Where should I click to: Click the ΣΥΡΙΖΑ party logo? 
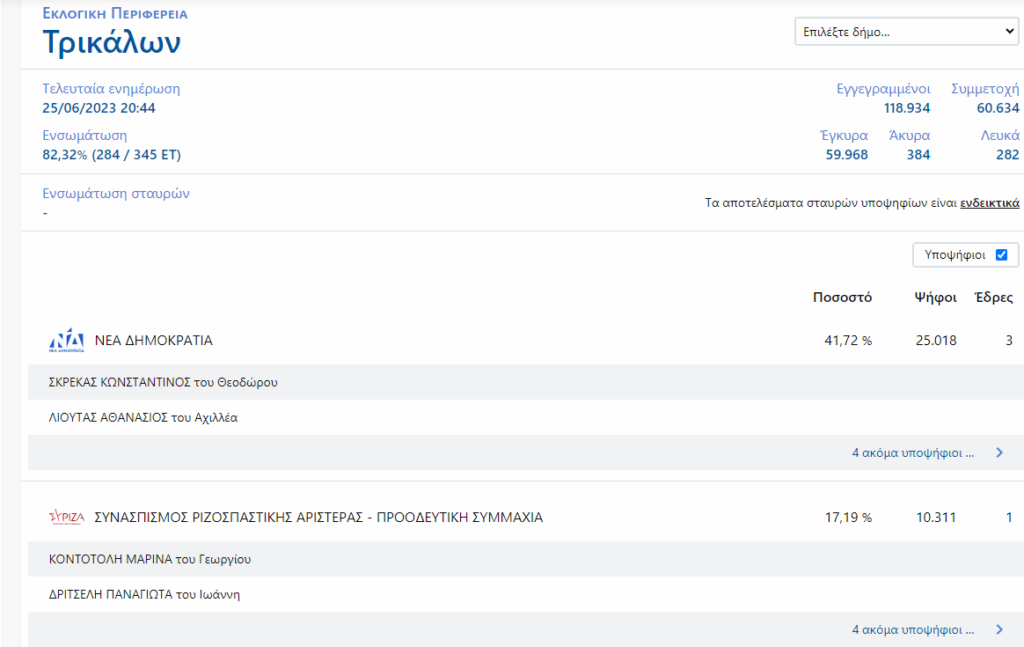(67, 517)
